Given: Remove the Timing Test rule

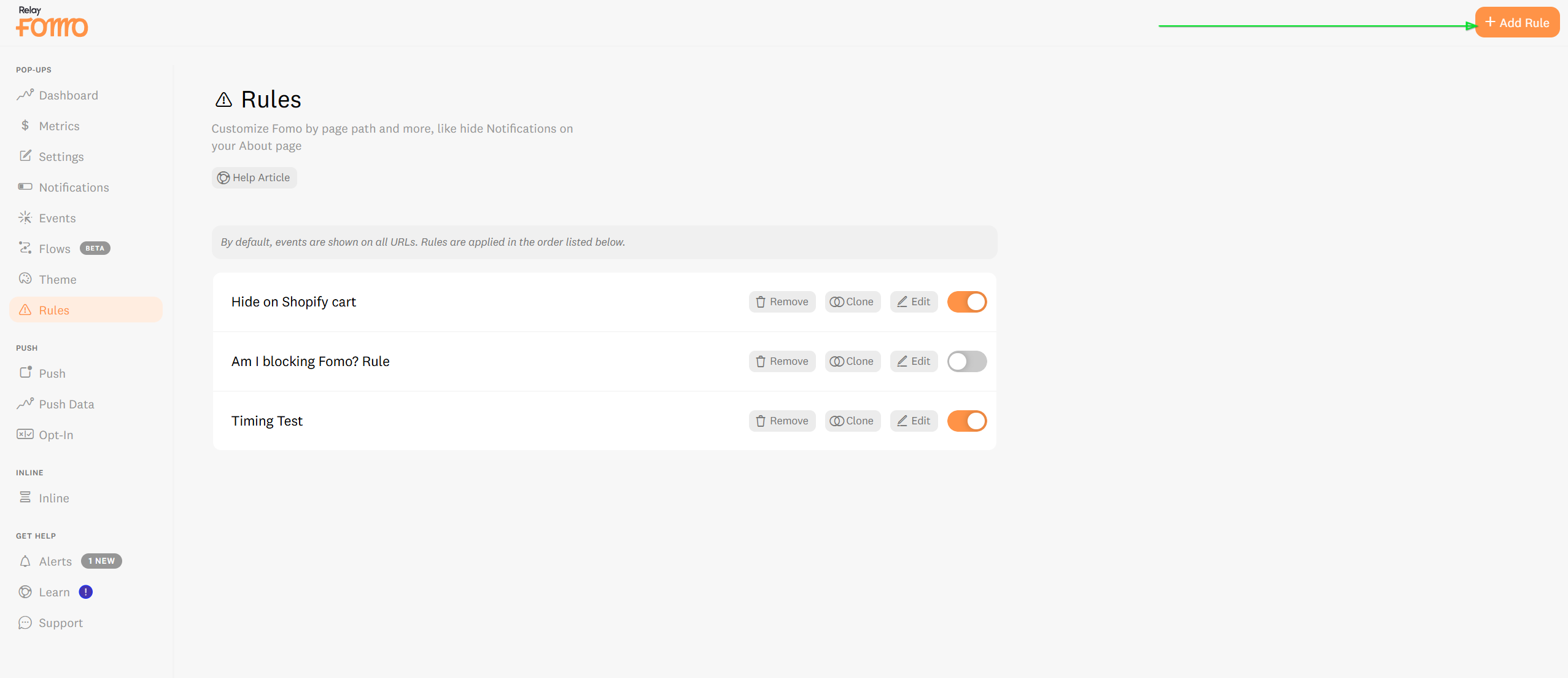Looking at the screenshot, I should (782, 421).
